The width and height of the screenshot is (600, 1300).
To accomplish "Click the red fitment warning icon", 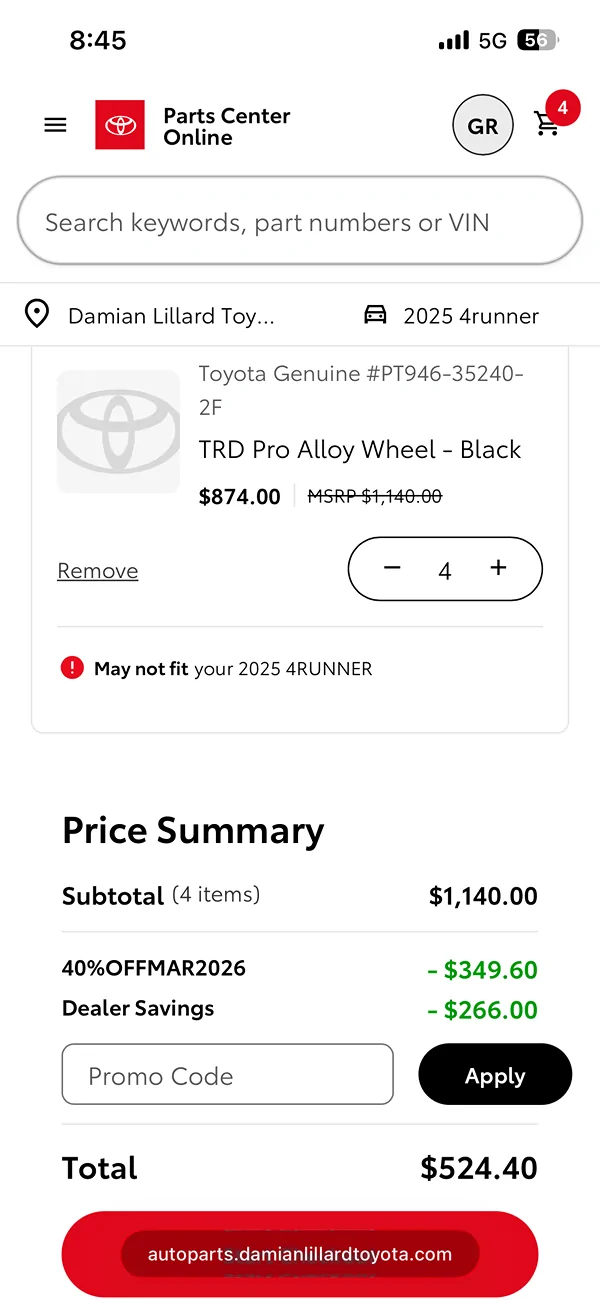I will click(72, 668).
